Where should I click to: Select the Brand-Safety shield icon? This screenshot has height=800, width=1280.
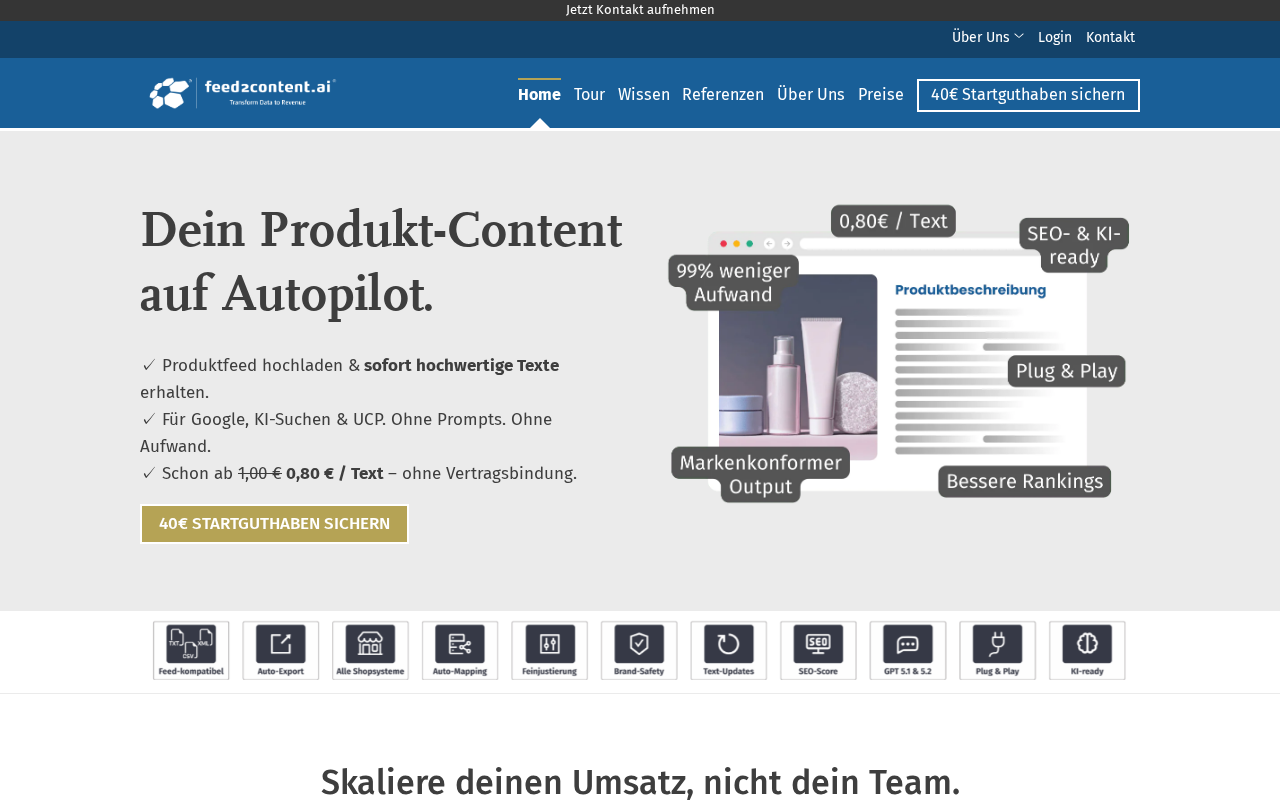[639, 650]
